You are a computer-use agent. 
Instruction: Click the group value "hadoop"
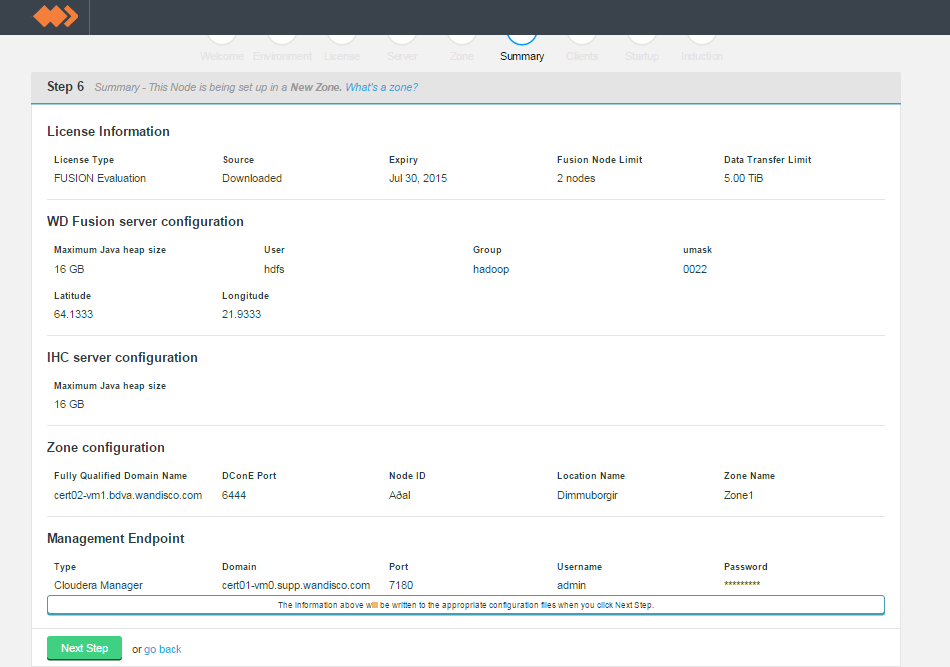491,269
